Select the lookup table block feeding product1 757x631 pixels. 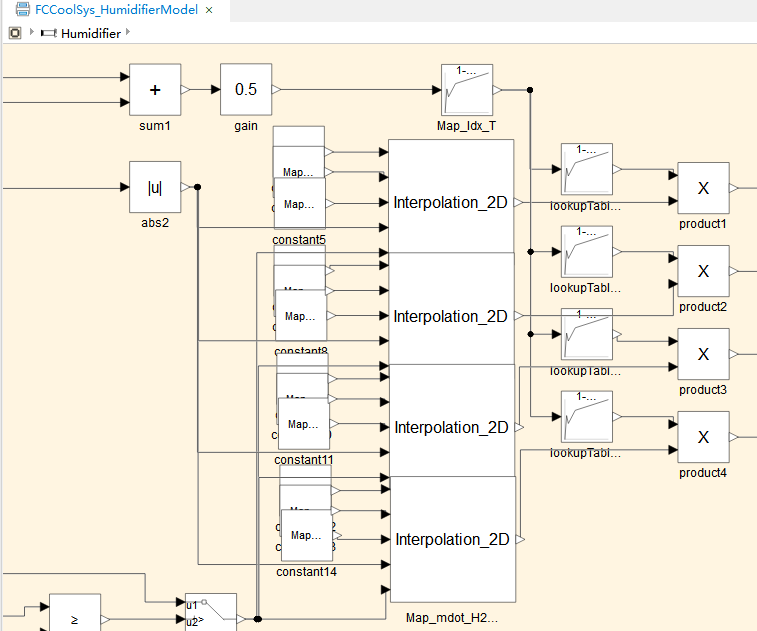587,169
